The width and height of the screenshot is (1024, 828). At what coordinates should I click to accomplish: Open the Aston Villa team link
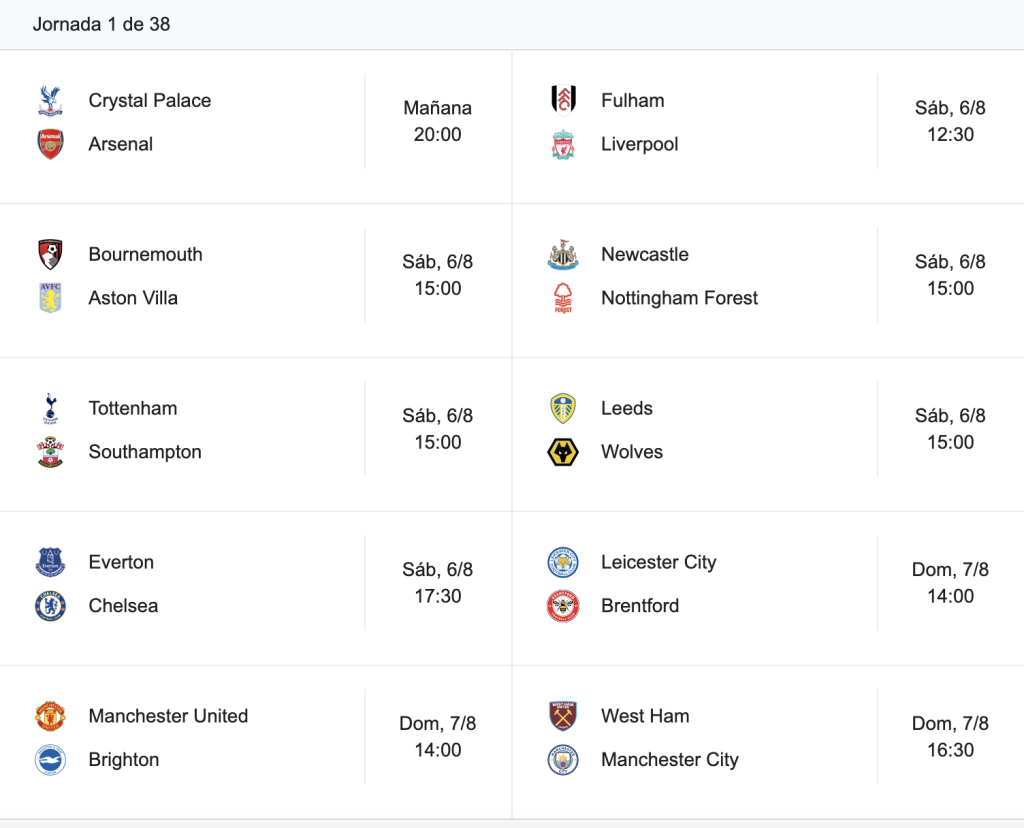pyautogui.click(x=133, y=298)
